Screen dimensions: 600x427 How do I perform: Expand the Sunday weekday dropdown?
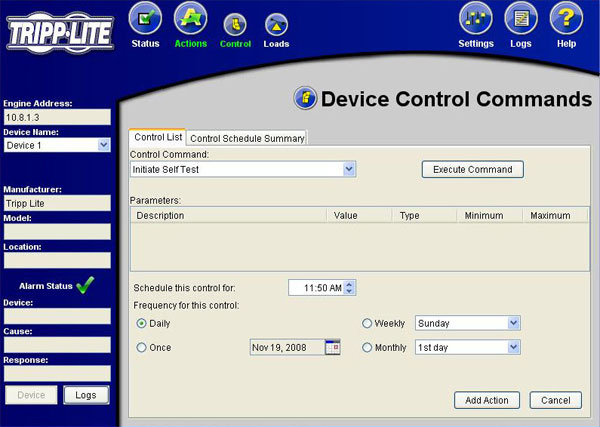[x=513, y=323]
